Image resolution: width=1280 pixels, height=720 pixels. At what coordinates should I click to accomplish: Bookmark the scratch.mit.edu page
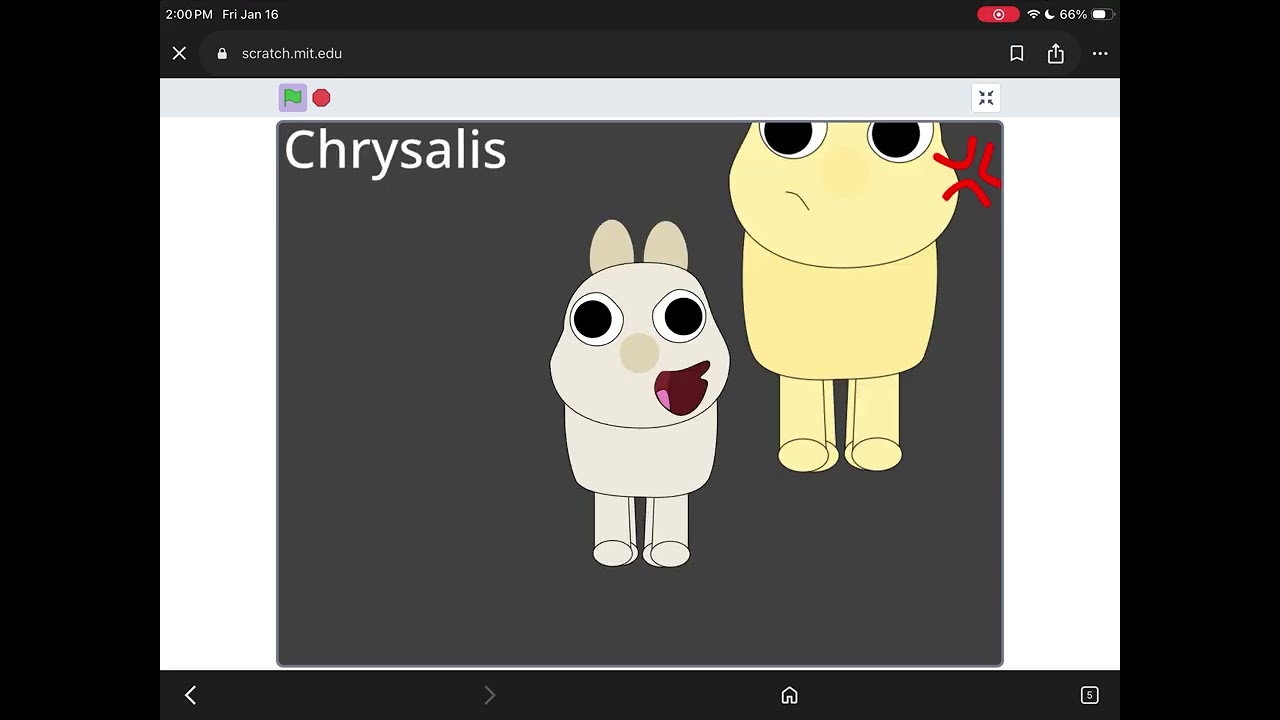click(x=1017, y=53)
